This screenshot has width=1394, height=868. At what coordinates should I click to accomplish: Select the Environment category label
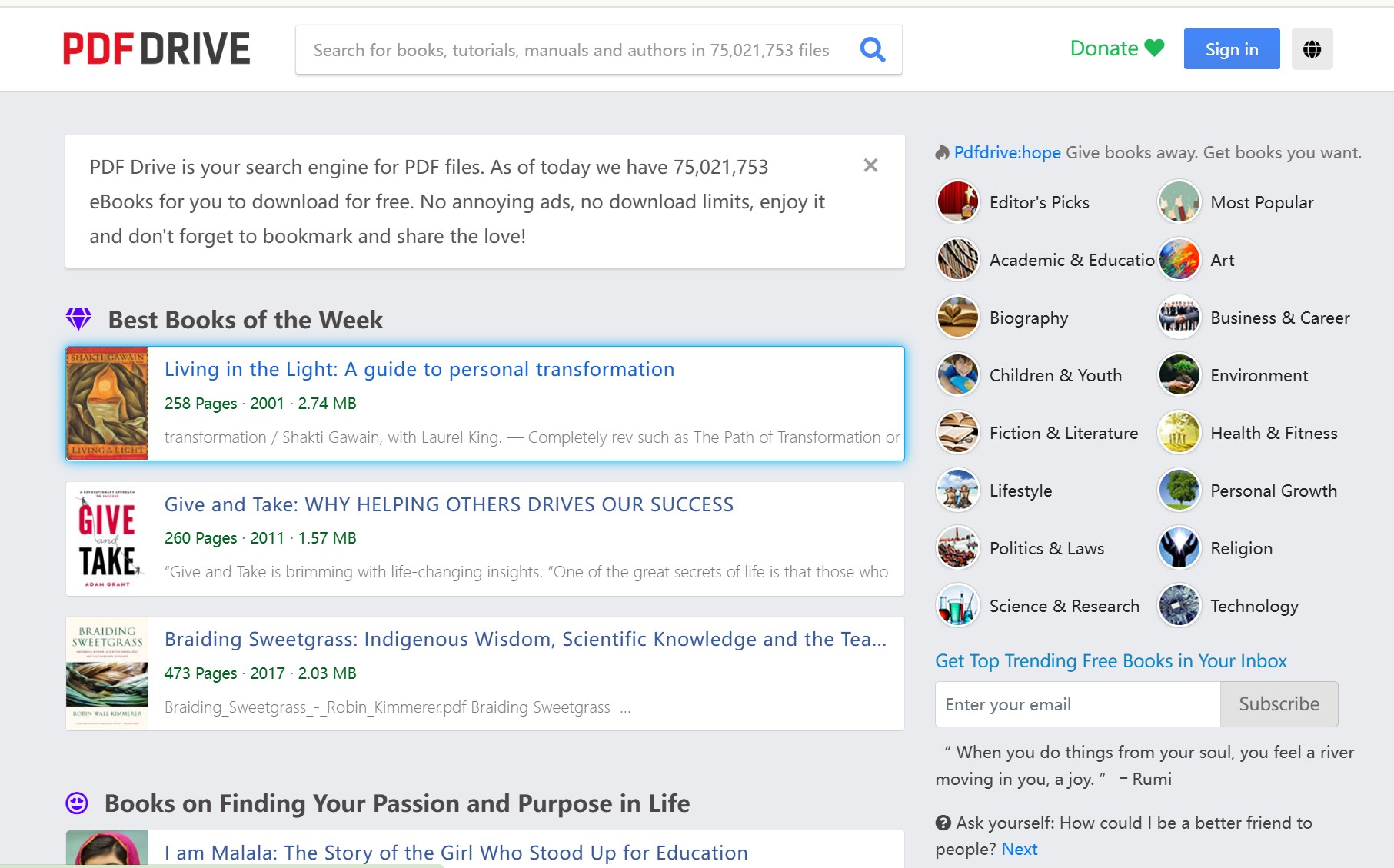(1259, 375)
